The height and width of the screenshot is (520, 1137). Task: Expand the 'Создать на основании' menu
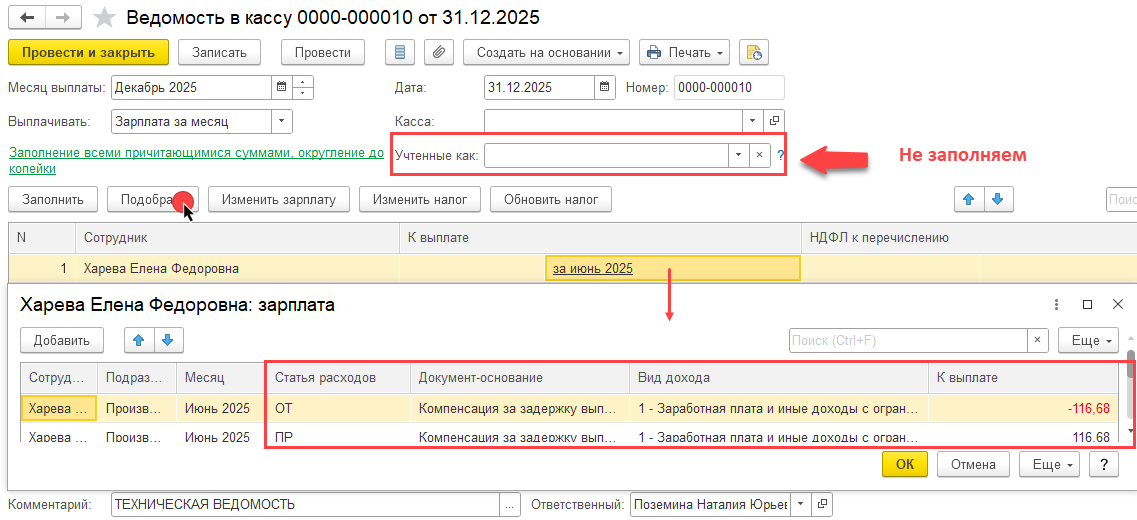547,53
